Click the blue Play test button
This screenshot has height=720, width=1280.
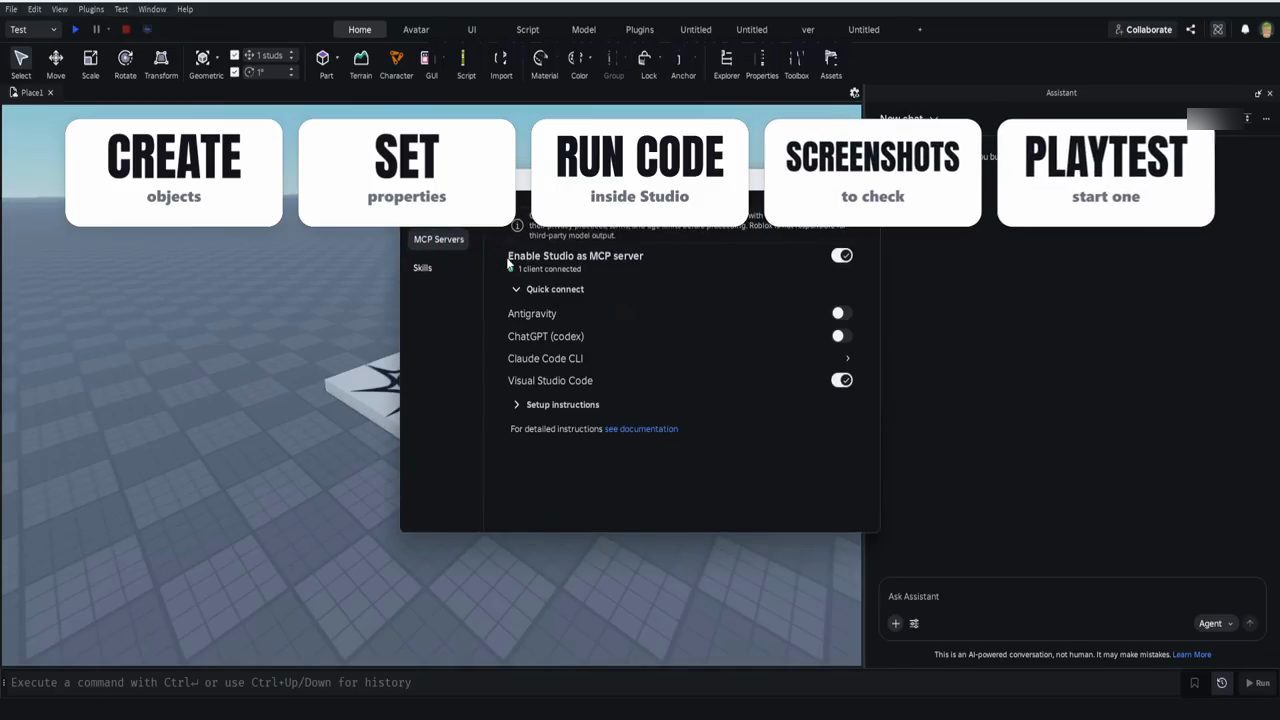click(x=75, y=30)
